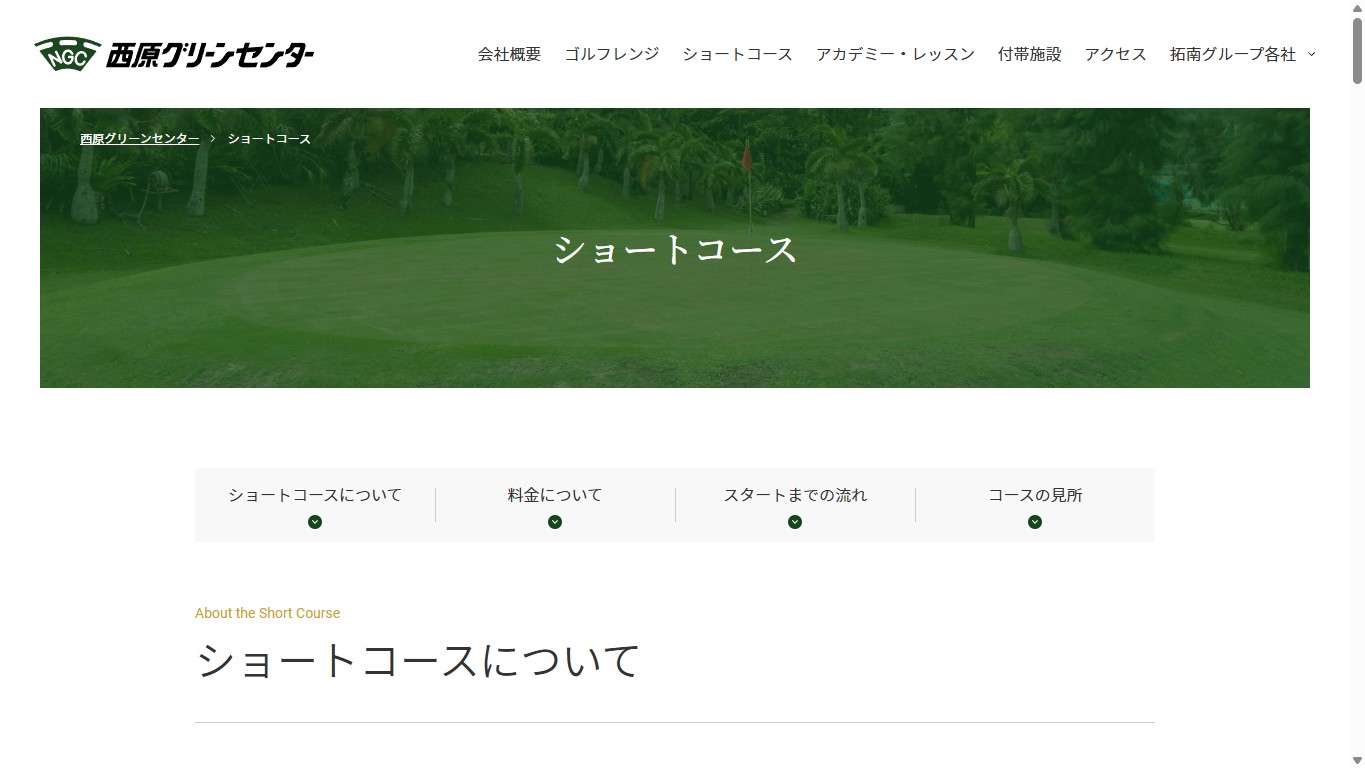Open the ゴルフレンジ menu item

coord(612,54)
